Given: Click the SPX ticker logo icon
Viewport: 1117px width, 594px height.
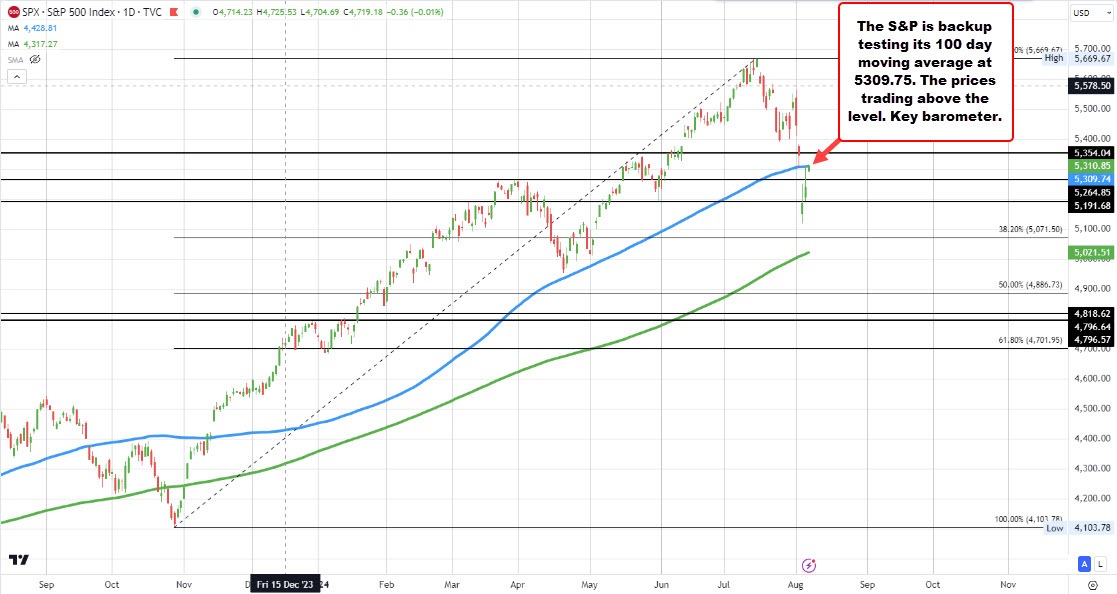Looking at the screenshot, I should pyautogui.click(x=13, y=11).
